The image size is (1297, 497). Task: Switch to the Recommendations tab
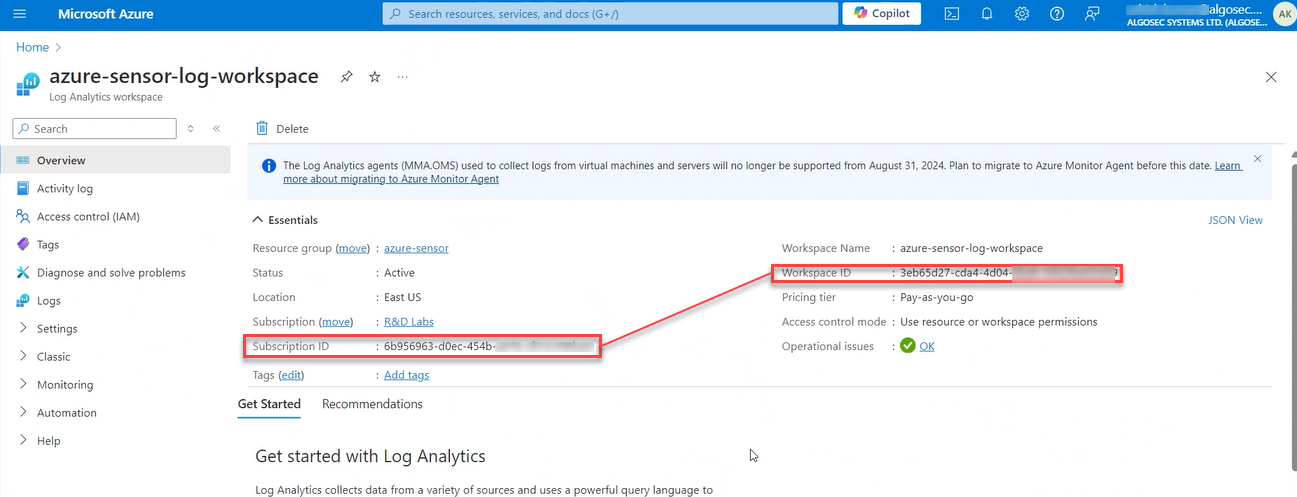coord(372,404)
